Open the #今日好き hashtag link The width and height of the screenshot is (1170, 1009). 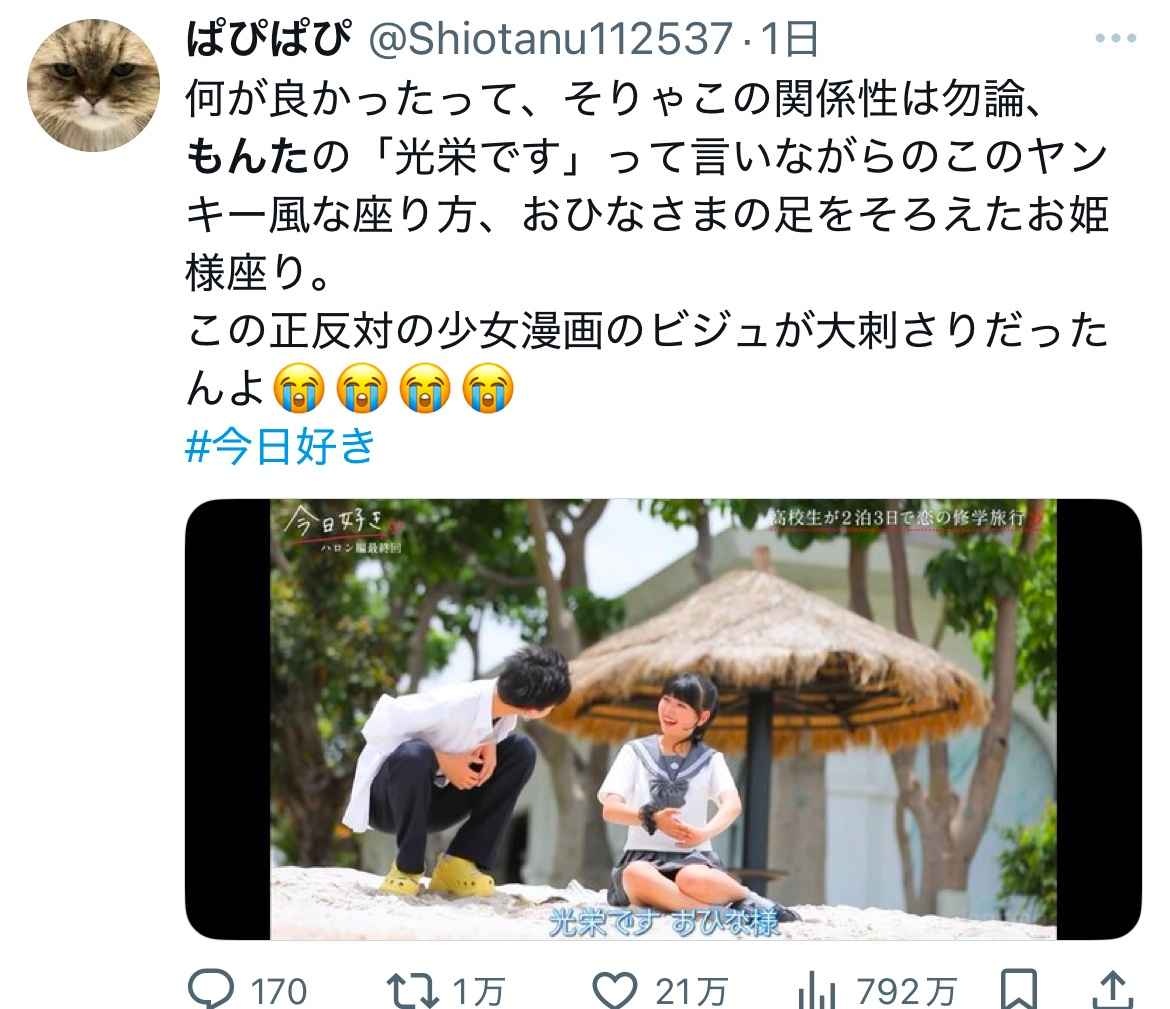[x=280, y=446]
